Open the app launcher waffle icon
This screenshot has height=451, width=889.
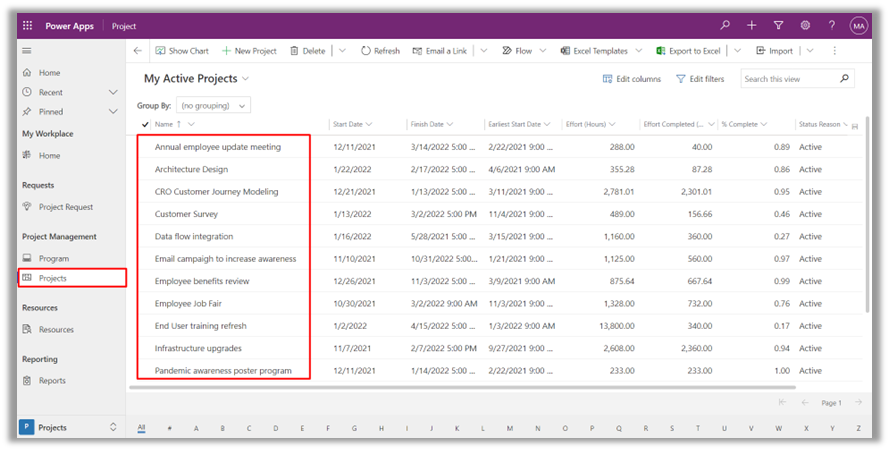27,26
